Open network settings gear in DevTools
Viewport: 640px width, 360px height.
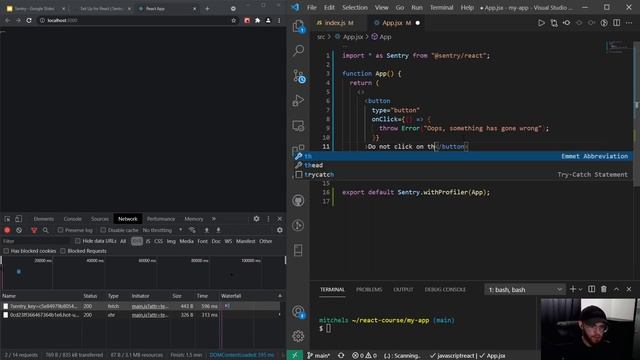click(280, 230)
